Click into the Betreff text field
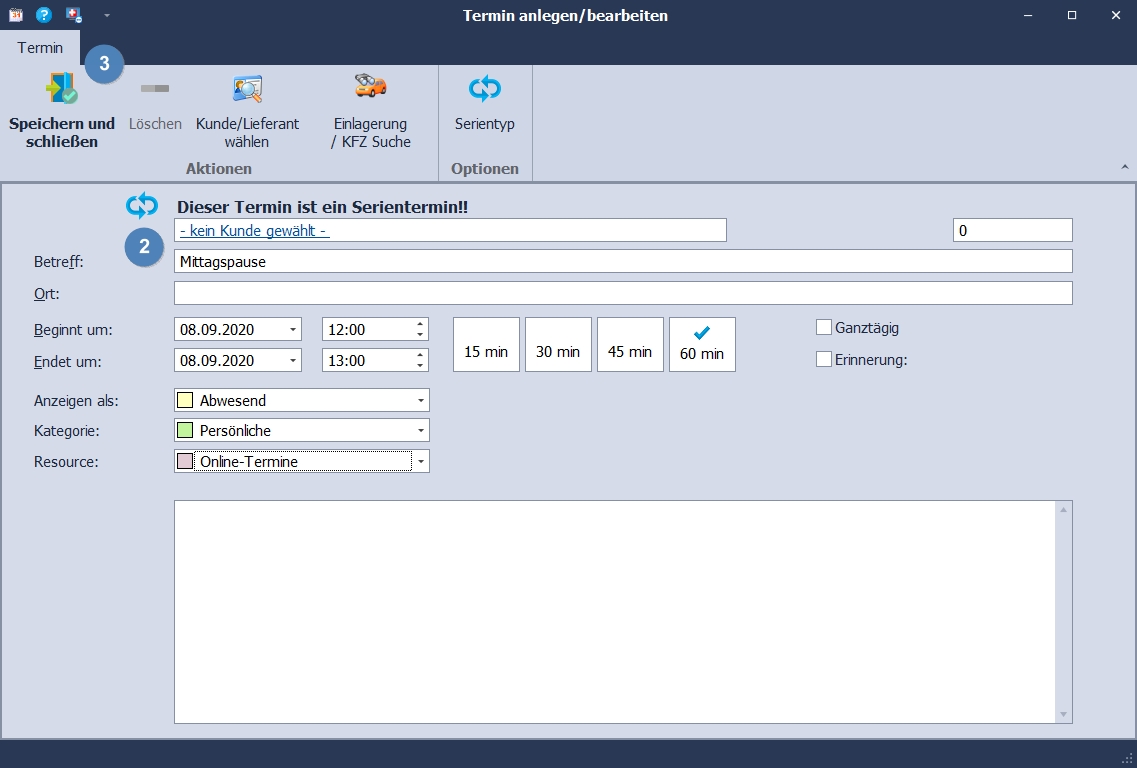This screenshot has height=768, width=1137. click(x=622, y=262)
